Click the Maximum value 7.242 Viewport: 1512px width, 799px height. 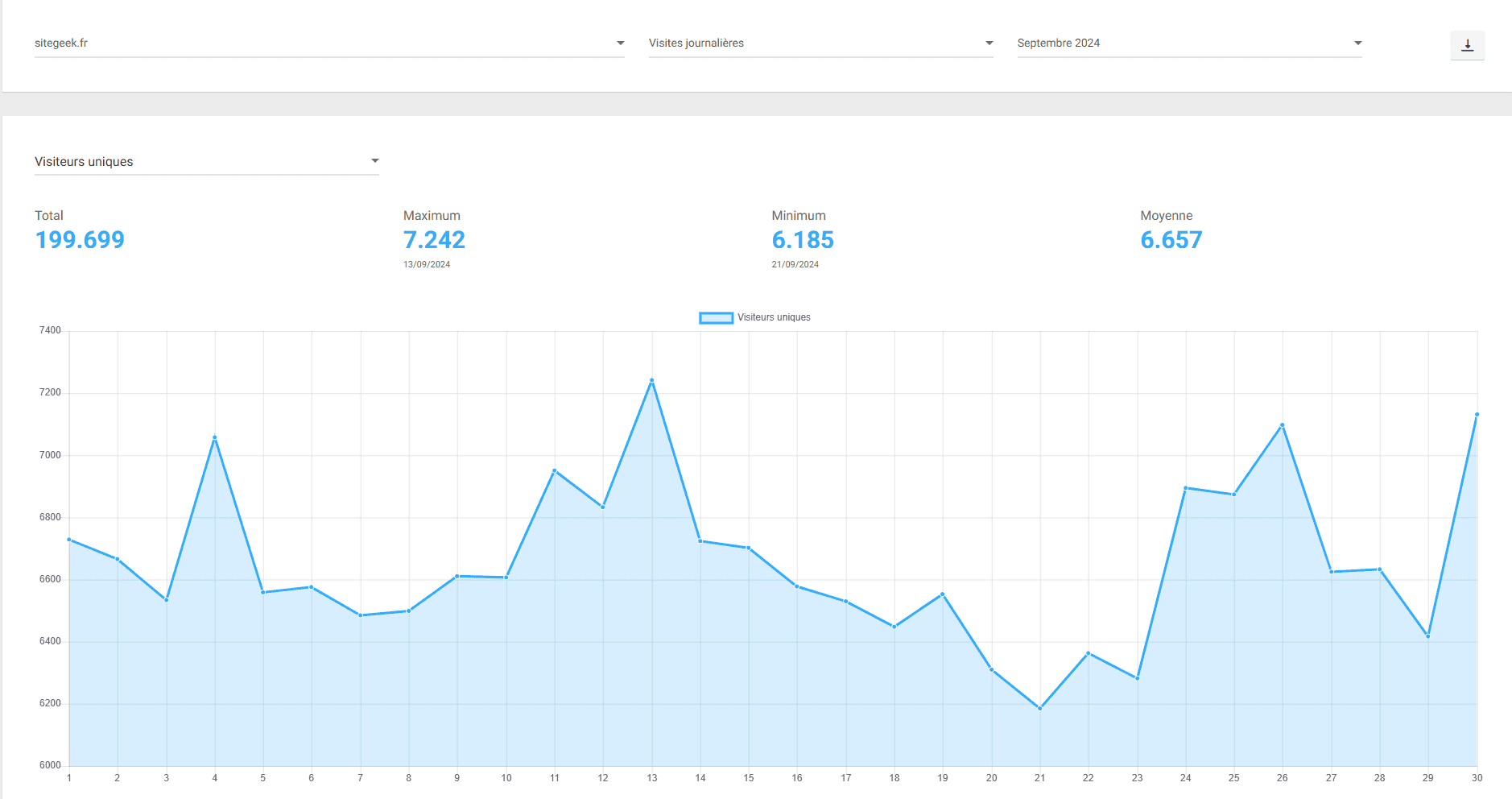434,240
